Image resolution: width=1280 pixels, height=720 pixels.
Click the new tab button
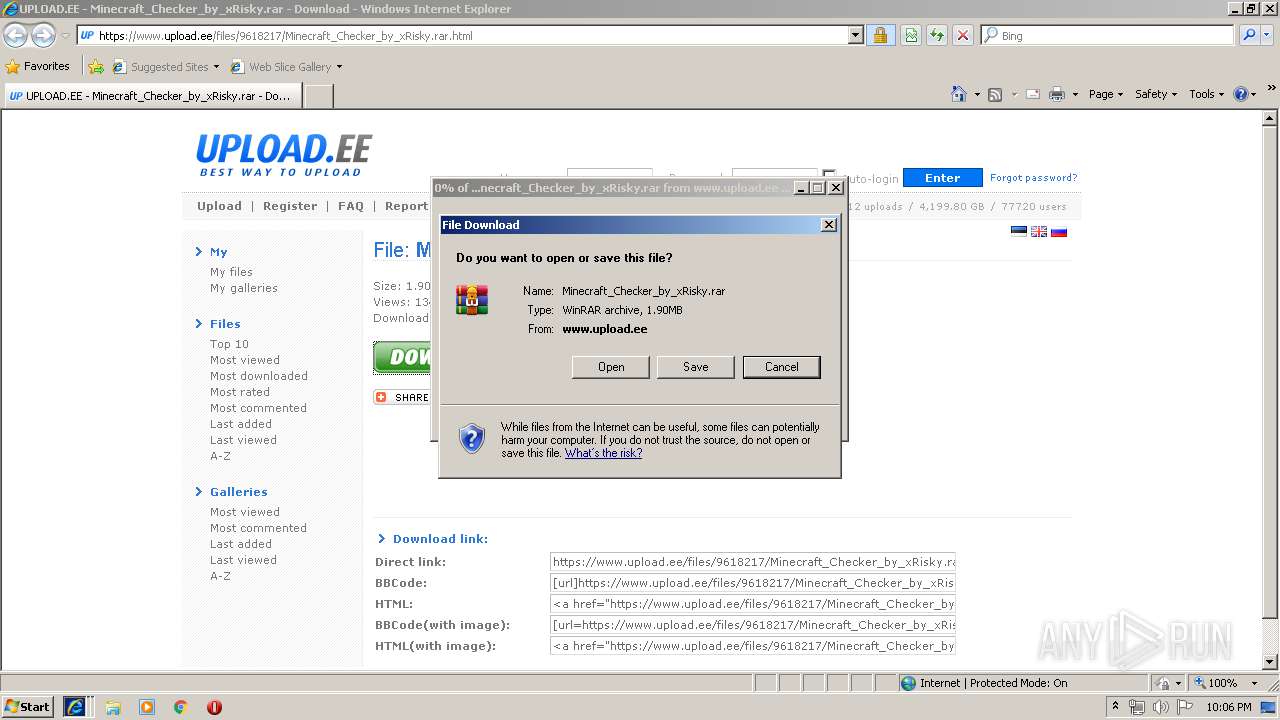pos(318,96)
